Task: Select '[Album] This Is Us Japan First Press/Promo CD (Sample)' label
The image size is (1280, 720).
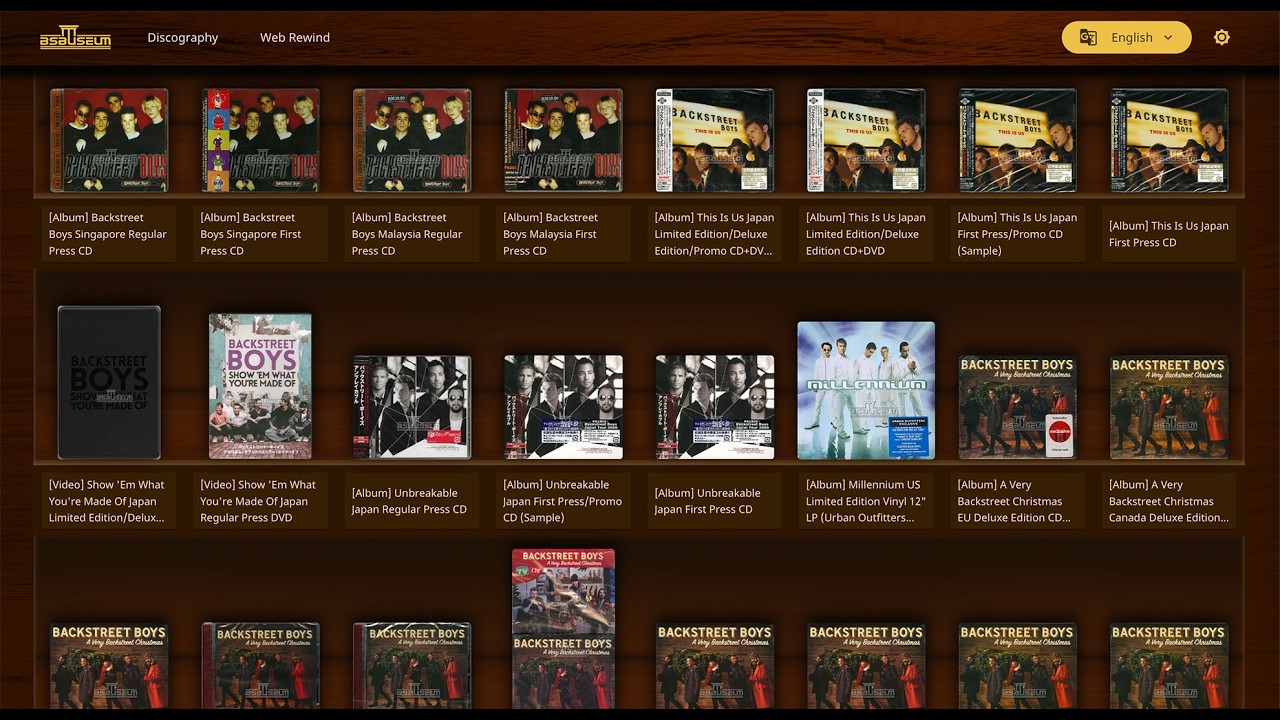Action: (x=1018, y=234)
